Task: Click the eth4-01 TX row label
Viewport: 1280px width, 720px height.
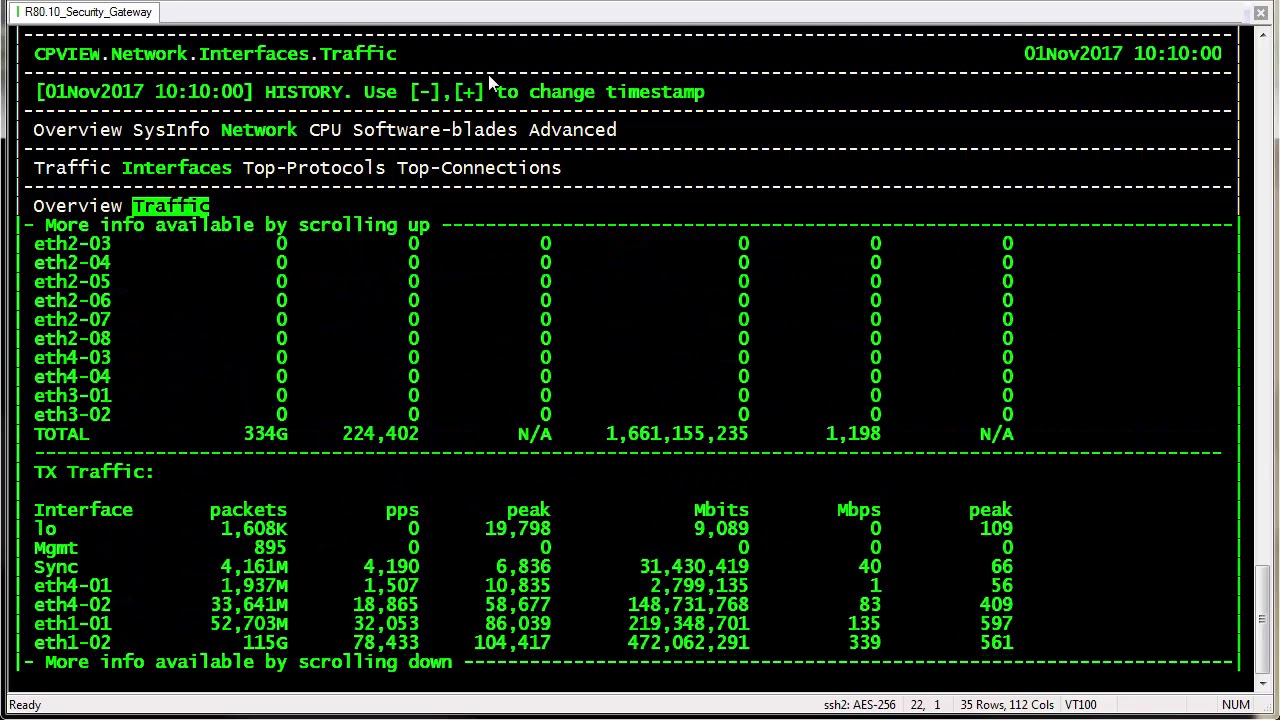Action: (x=72, y=586)
